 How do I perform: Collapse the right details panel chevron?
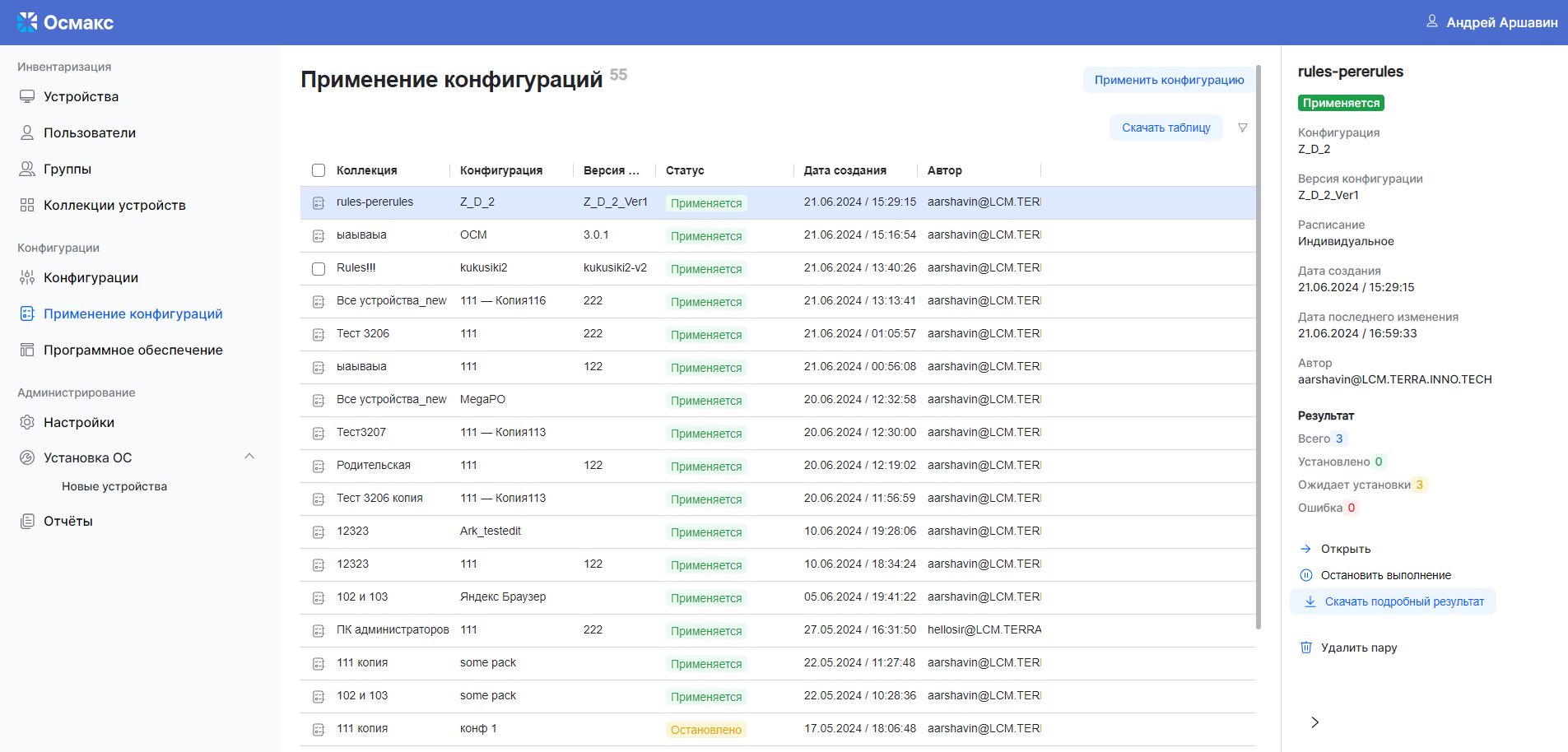1314,722
